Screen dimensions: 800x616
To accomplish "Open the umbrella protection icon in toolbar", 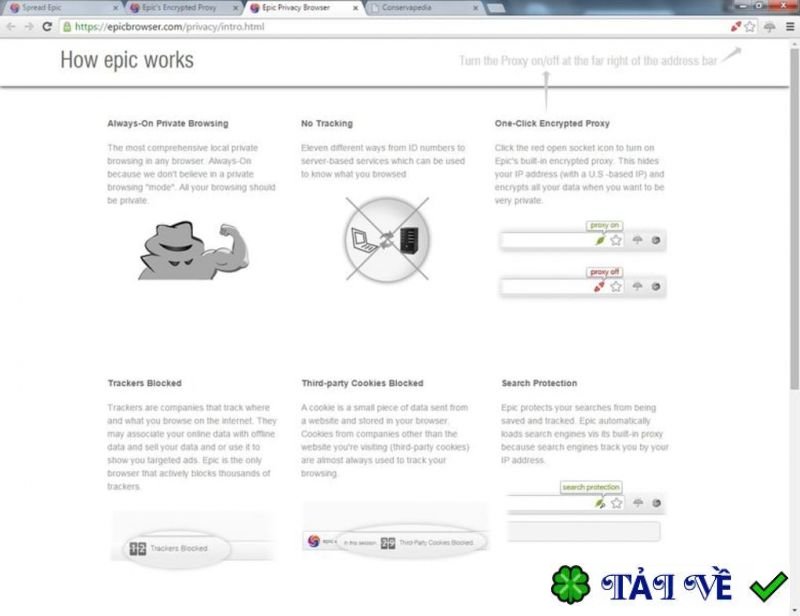I will pyautogui.click(x=770, y=27).
